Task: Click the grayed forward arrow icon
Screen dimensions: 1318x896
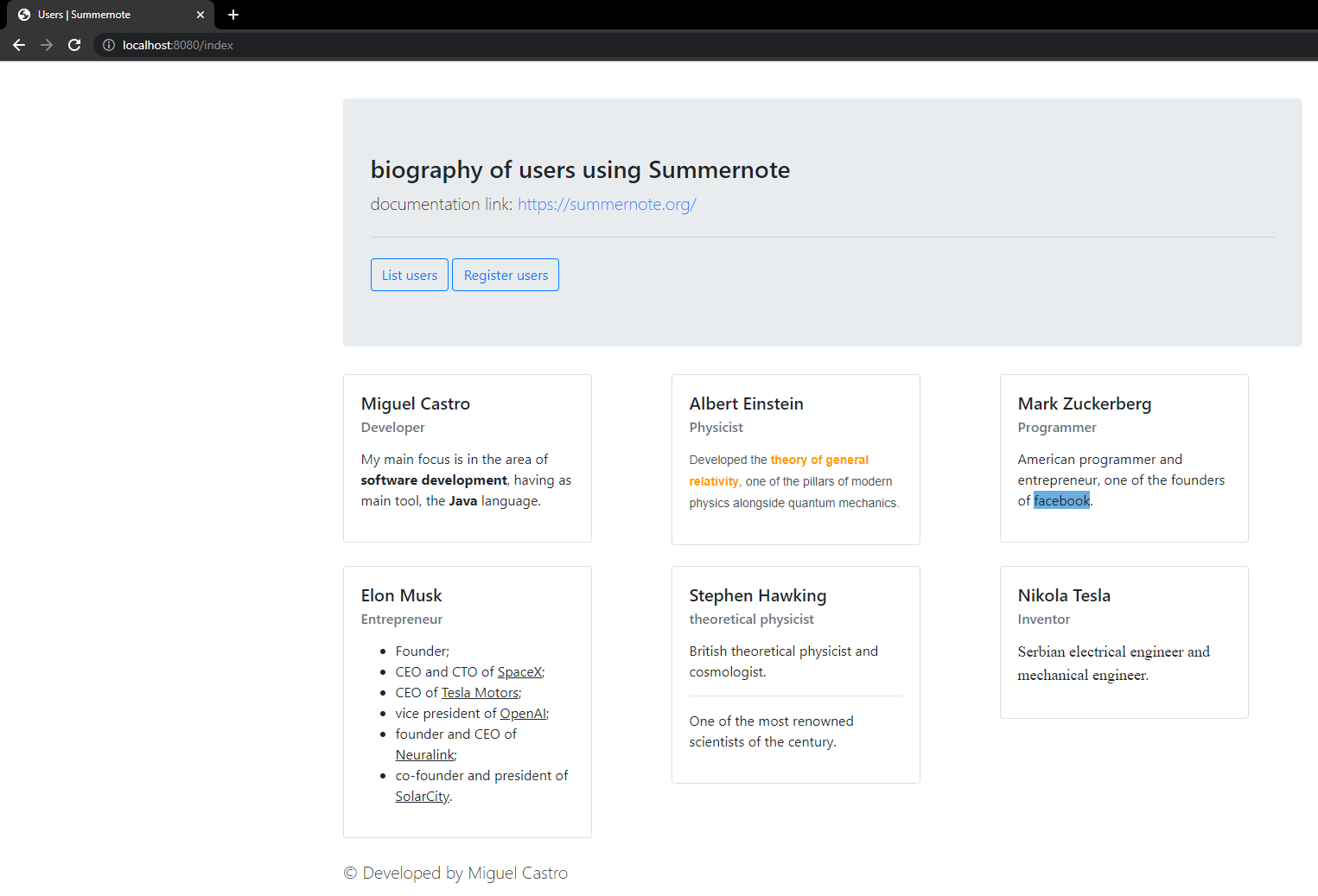Action: (46, 45)
